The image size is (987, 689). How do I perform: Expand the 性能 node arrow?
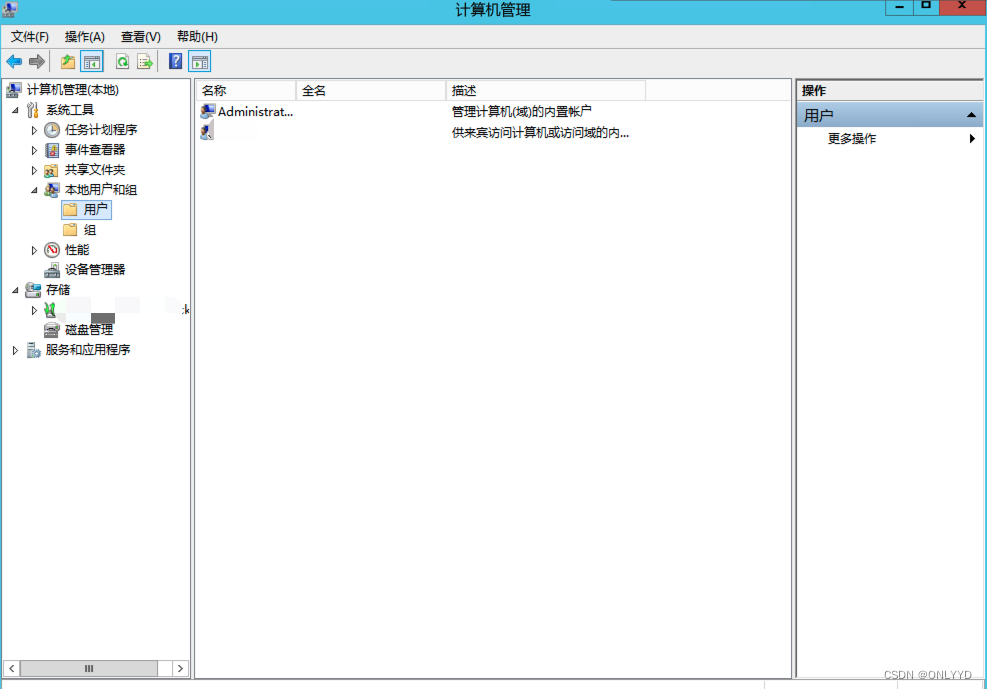pos(34,250)
